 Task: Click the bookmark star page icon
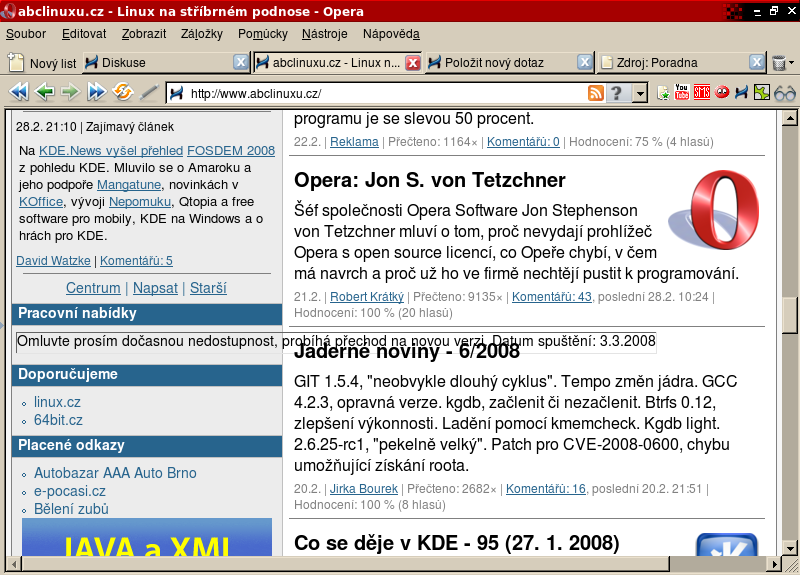pyautogui.click(x=663, y=93)
